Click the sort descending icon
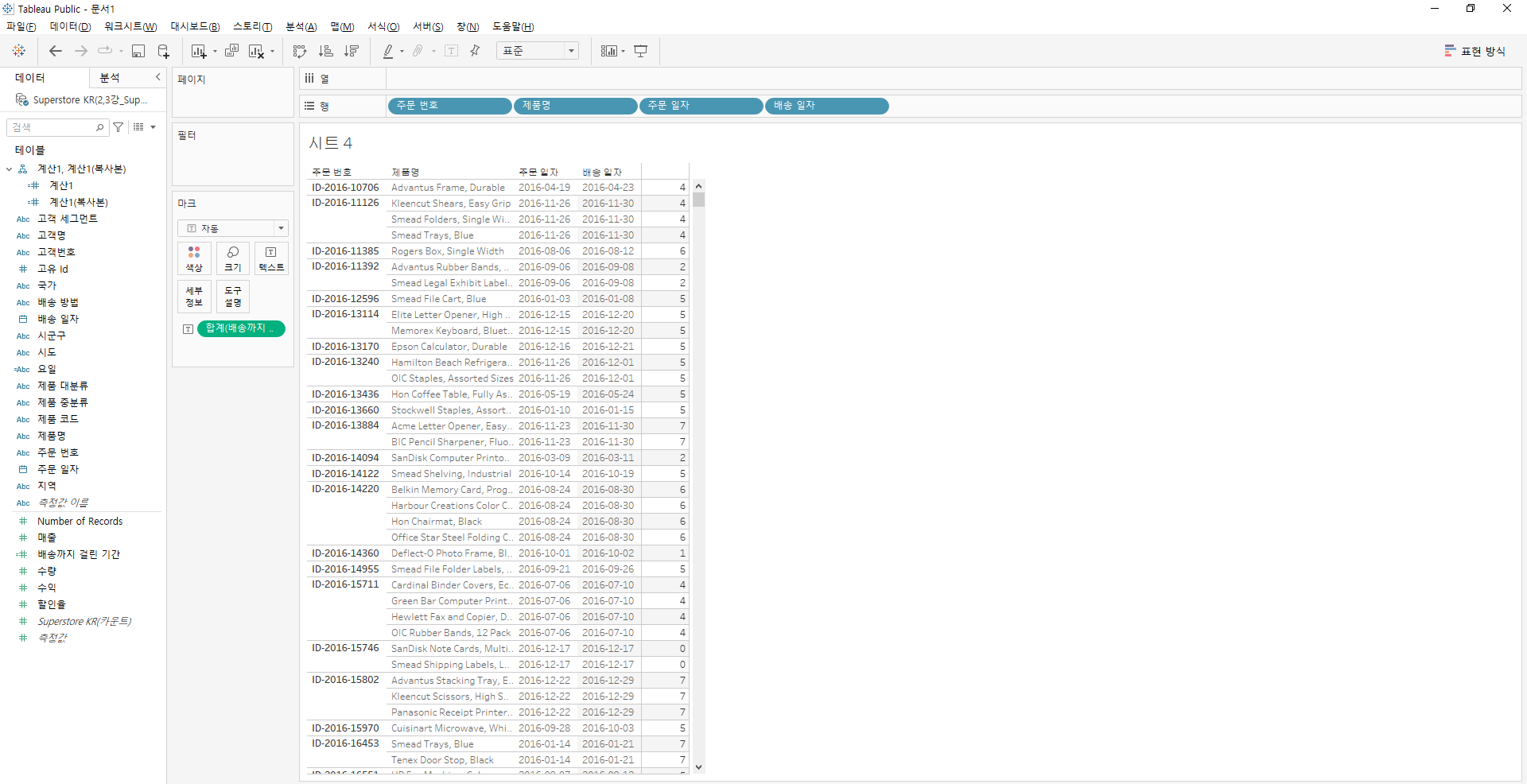1527x784 pixels. click(351, 51)
